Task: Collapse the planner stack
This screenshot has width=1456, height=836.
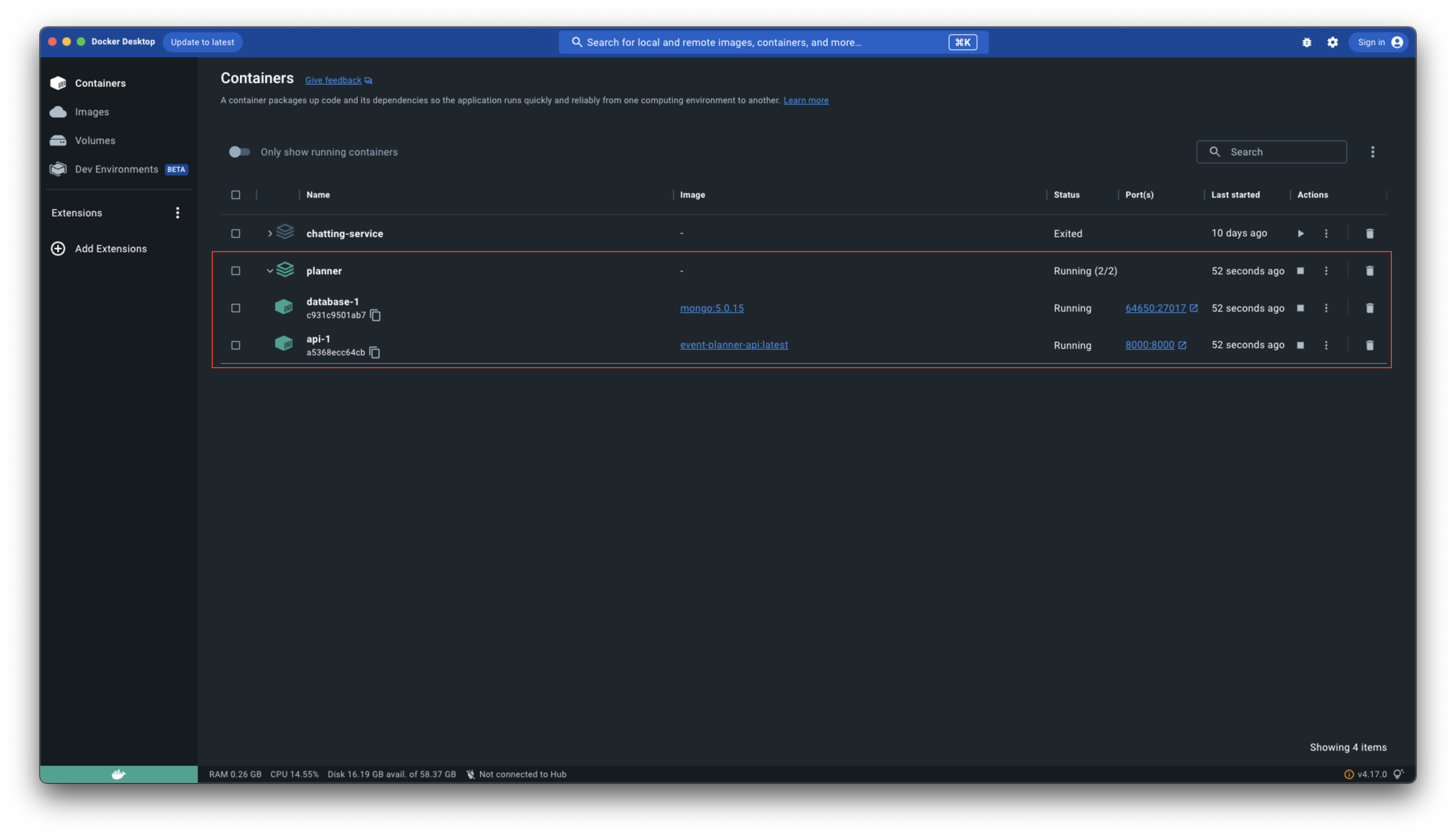Action: [x=270, y=271]
